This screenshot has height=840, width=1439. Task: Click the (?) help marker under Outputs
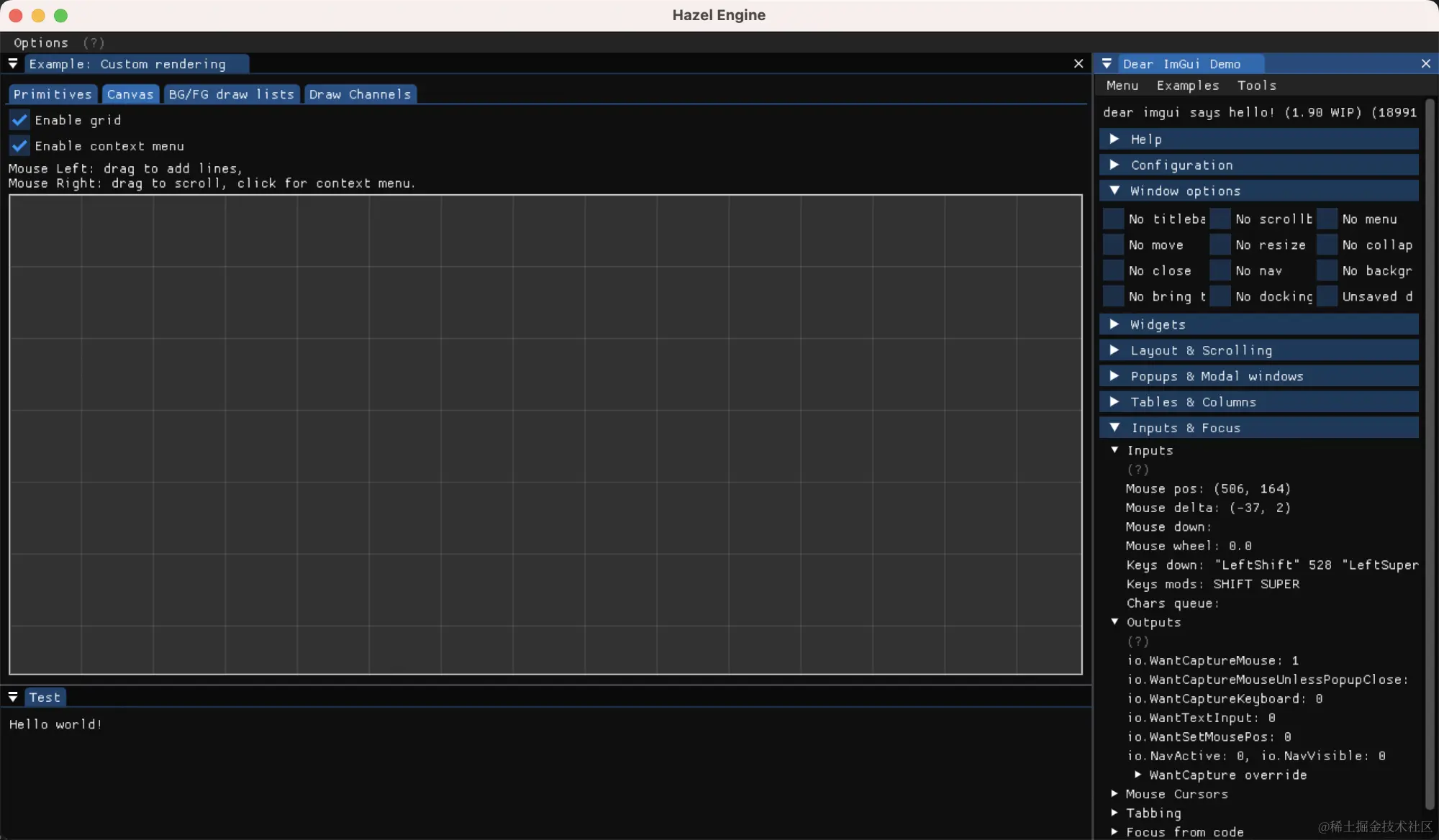tap(1138, 642)
